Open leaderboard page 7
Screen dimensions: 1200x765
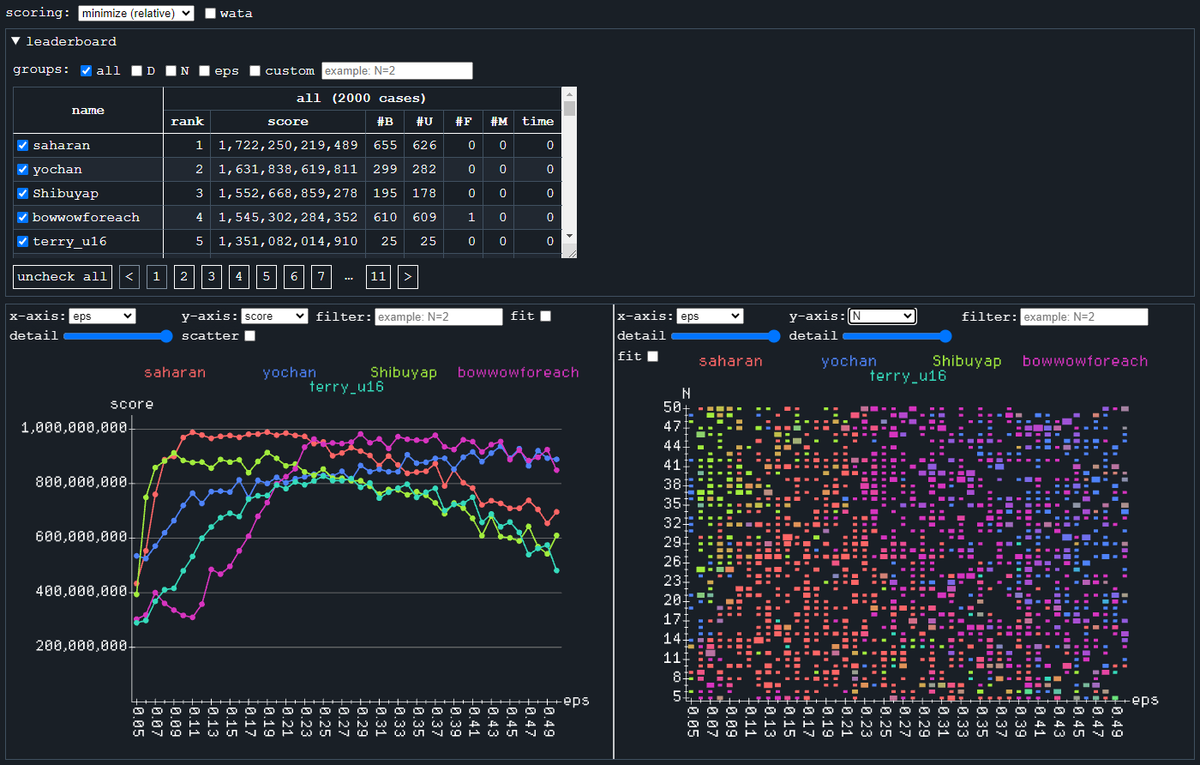pyautogui.click(x=321, y=276)
